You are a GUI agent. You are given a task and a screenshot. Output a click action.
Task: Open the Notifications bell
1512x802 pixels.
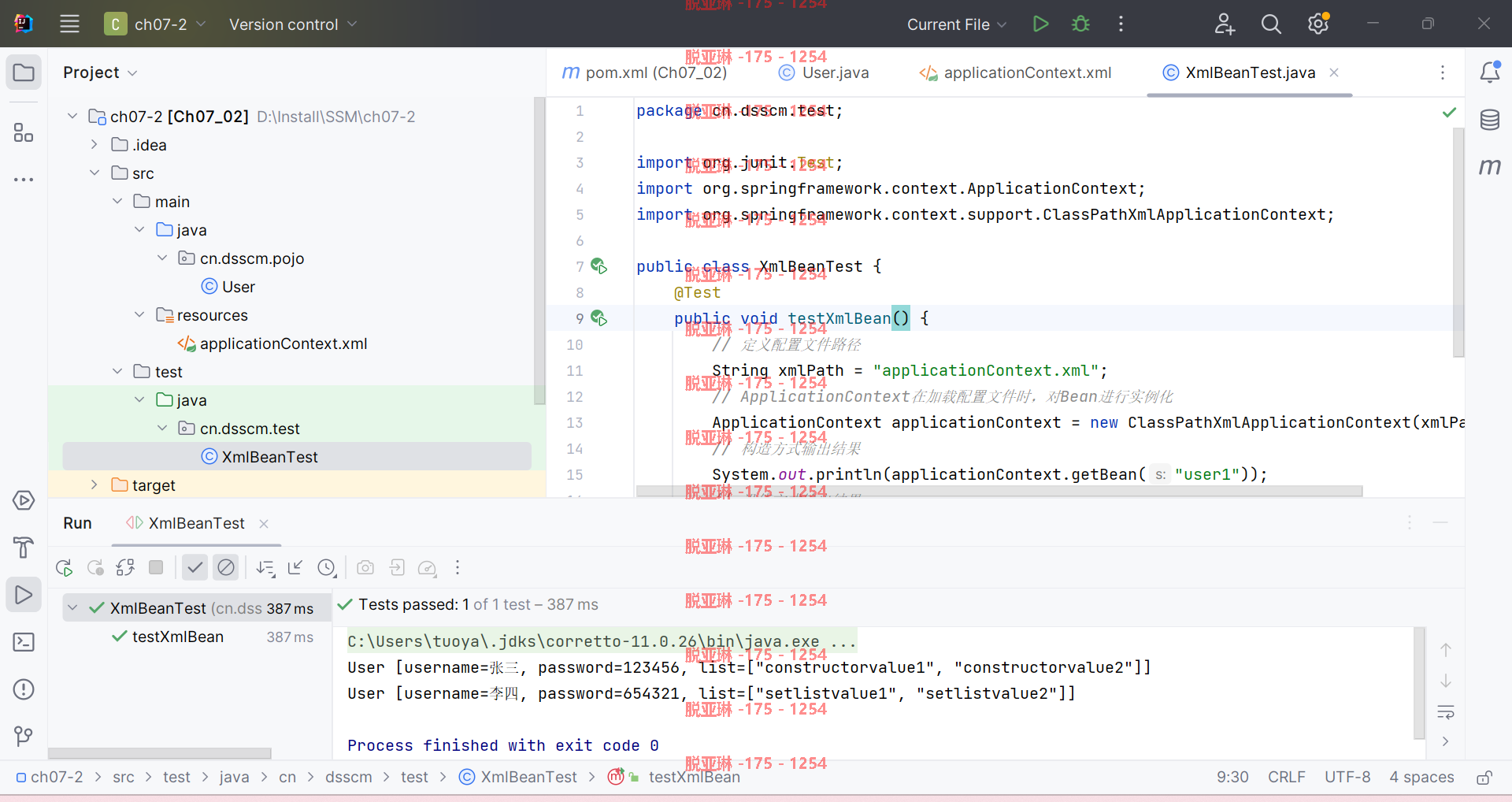1490,72
